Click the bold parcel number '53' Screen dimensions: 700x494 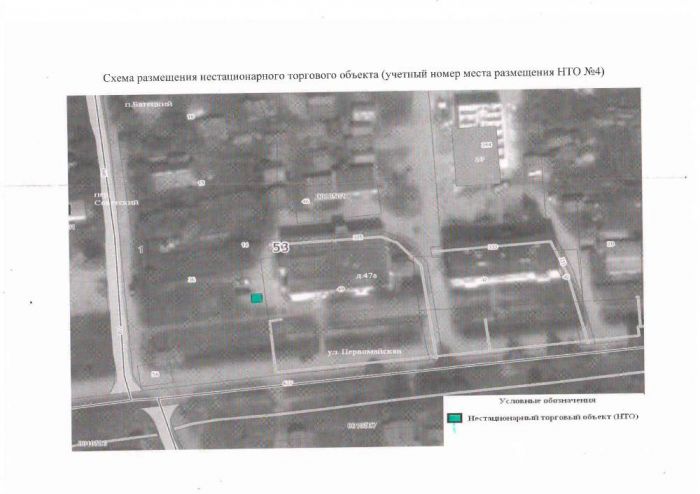[x=281, y=247]
